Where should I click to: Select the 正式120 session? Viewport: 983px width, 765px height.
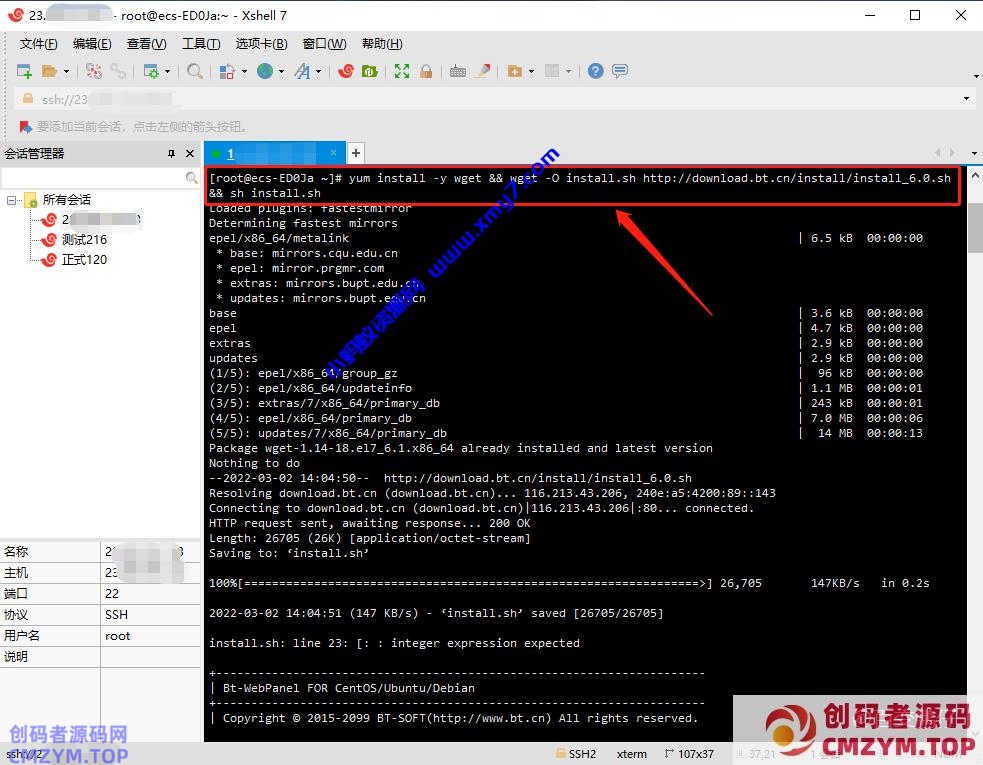[84, 260]
